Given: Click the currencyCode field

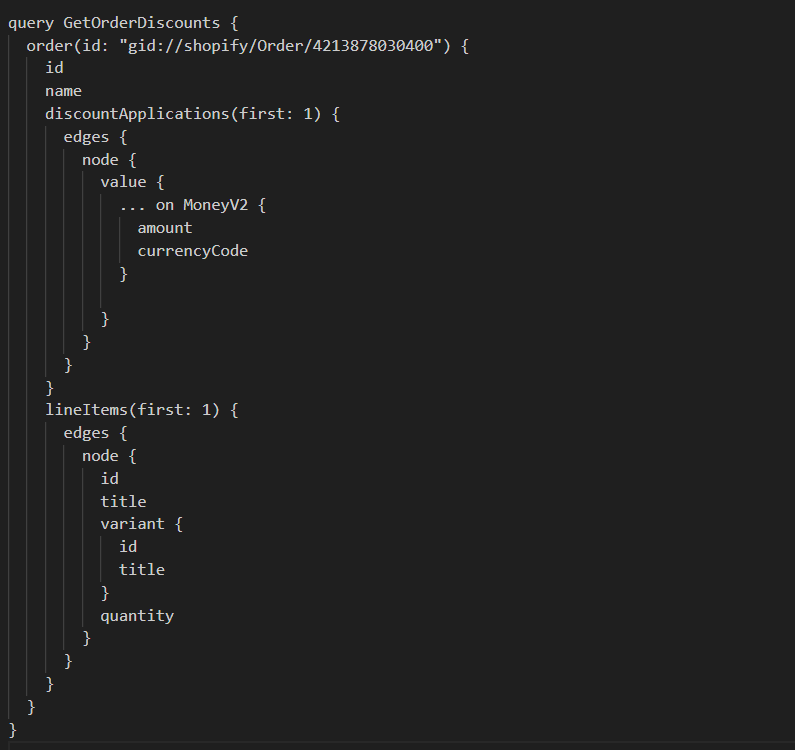Looking at the screenshot, I should 192,251.
